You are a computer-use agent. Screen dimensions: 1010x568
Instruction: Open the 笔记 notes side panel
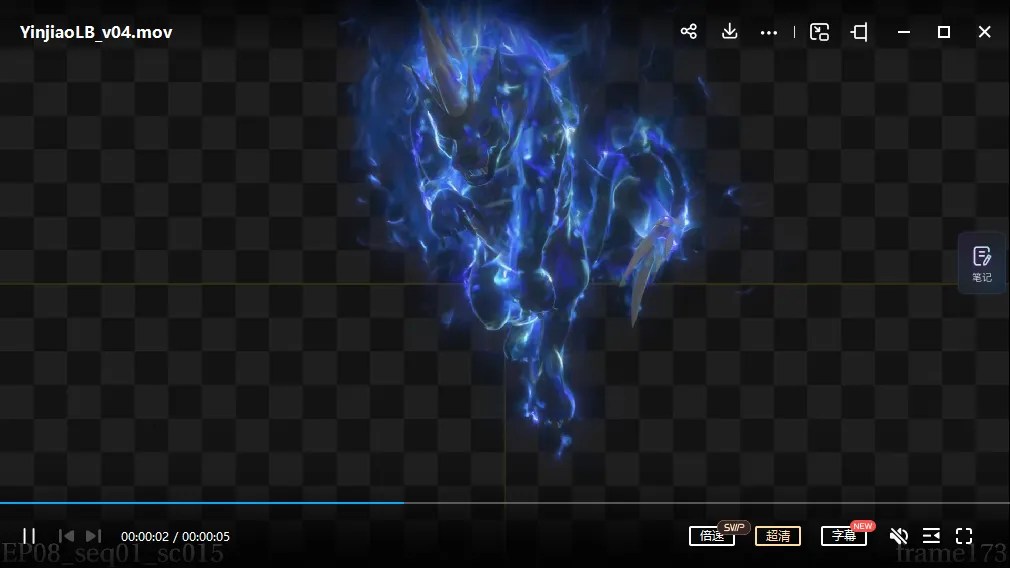(x=982, y=264)
